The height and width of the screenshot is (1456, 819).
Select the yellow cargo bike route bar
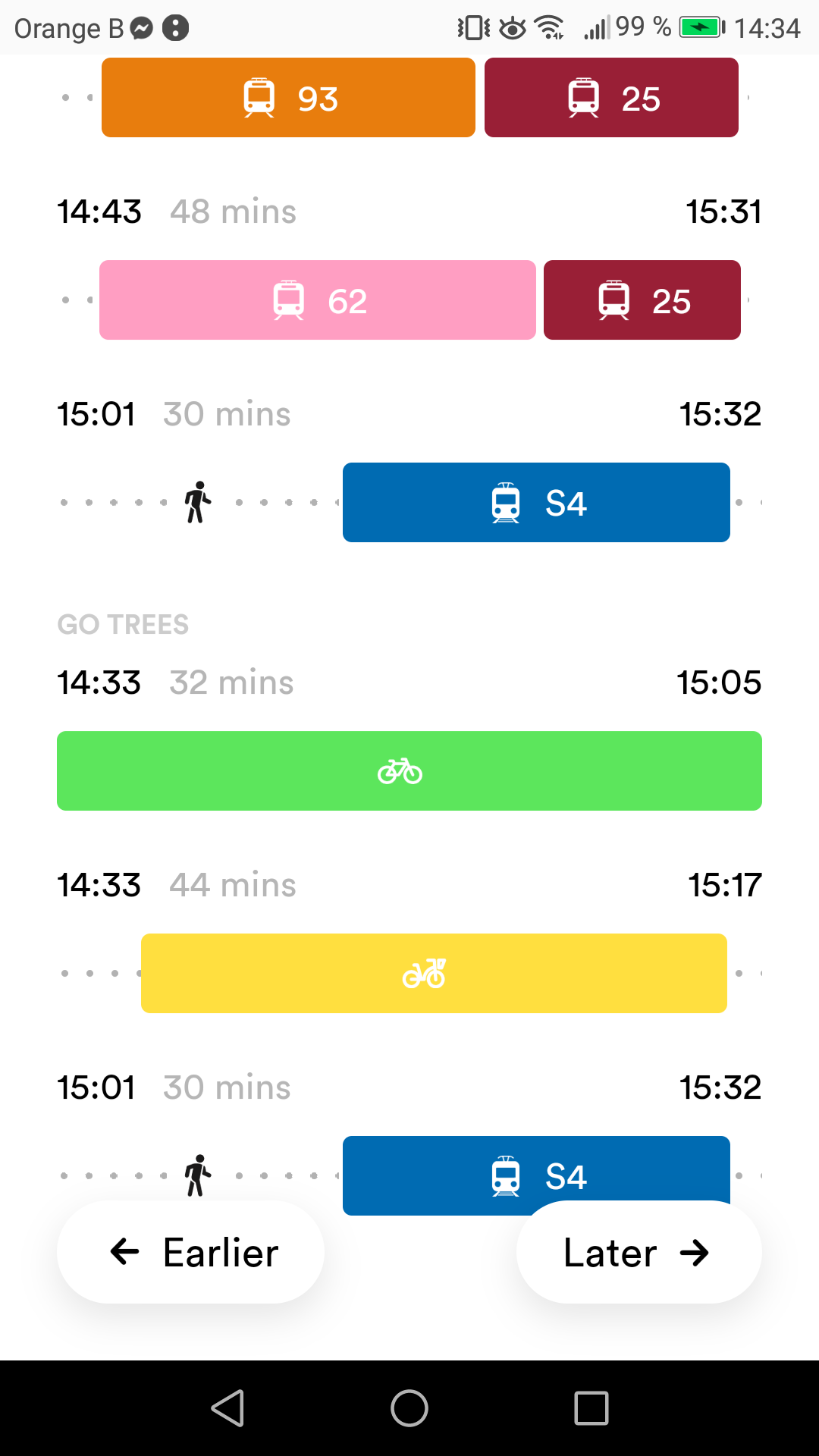[434, 974]
